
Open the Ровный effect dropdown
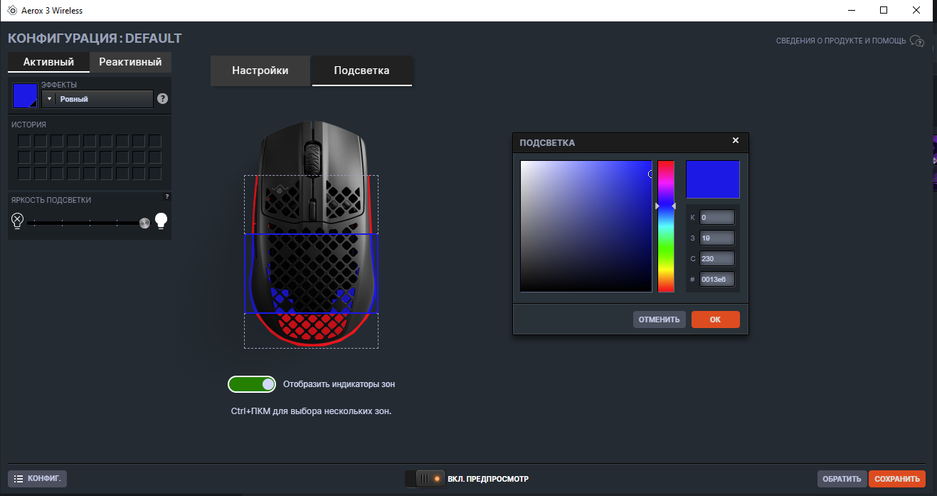[x=97, y=99]
